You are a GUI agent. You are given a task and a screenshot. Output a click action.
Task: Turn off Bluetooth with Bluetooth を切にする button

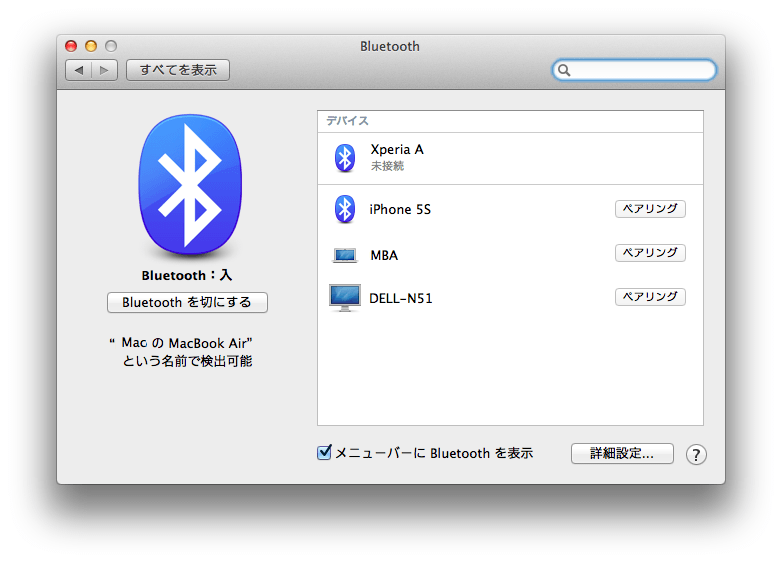point(187,302)
